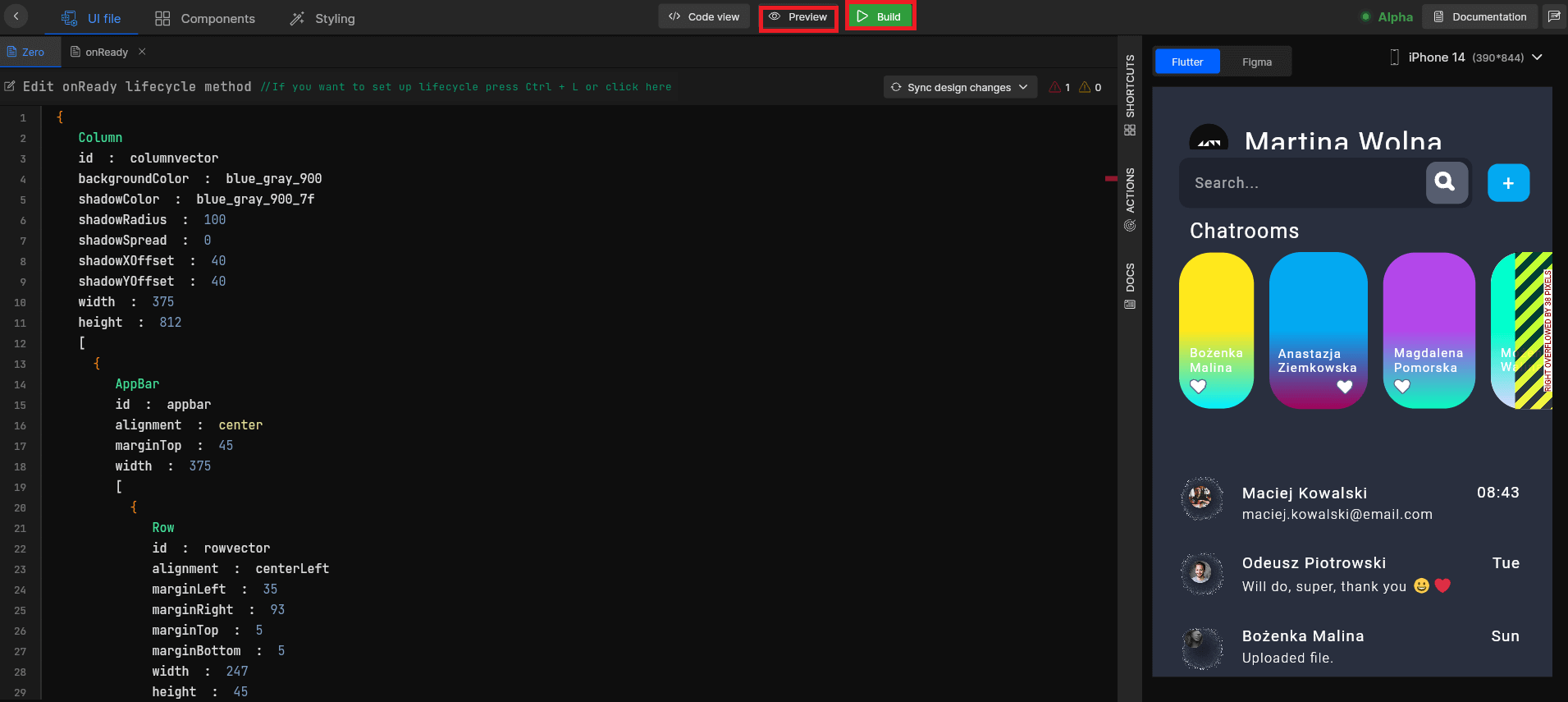The width and height of the screenshot is (1568, 702).
Task: Open Maciej Kowalski chat row
Action: pyautogui.click(x=1351, y=499)
